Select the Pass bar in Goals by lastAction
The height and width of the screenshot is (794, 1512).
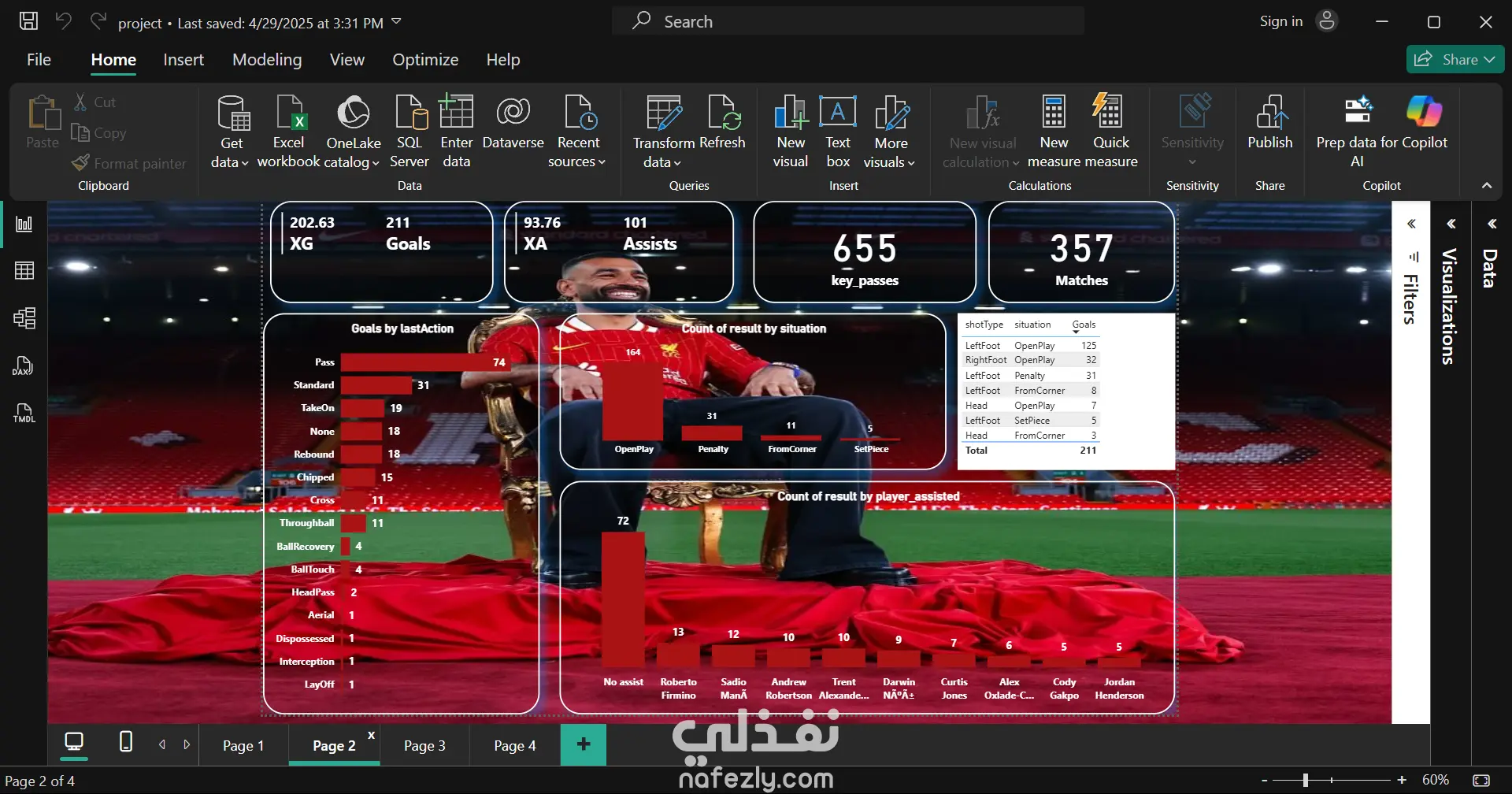pos(425,362)
